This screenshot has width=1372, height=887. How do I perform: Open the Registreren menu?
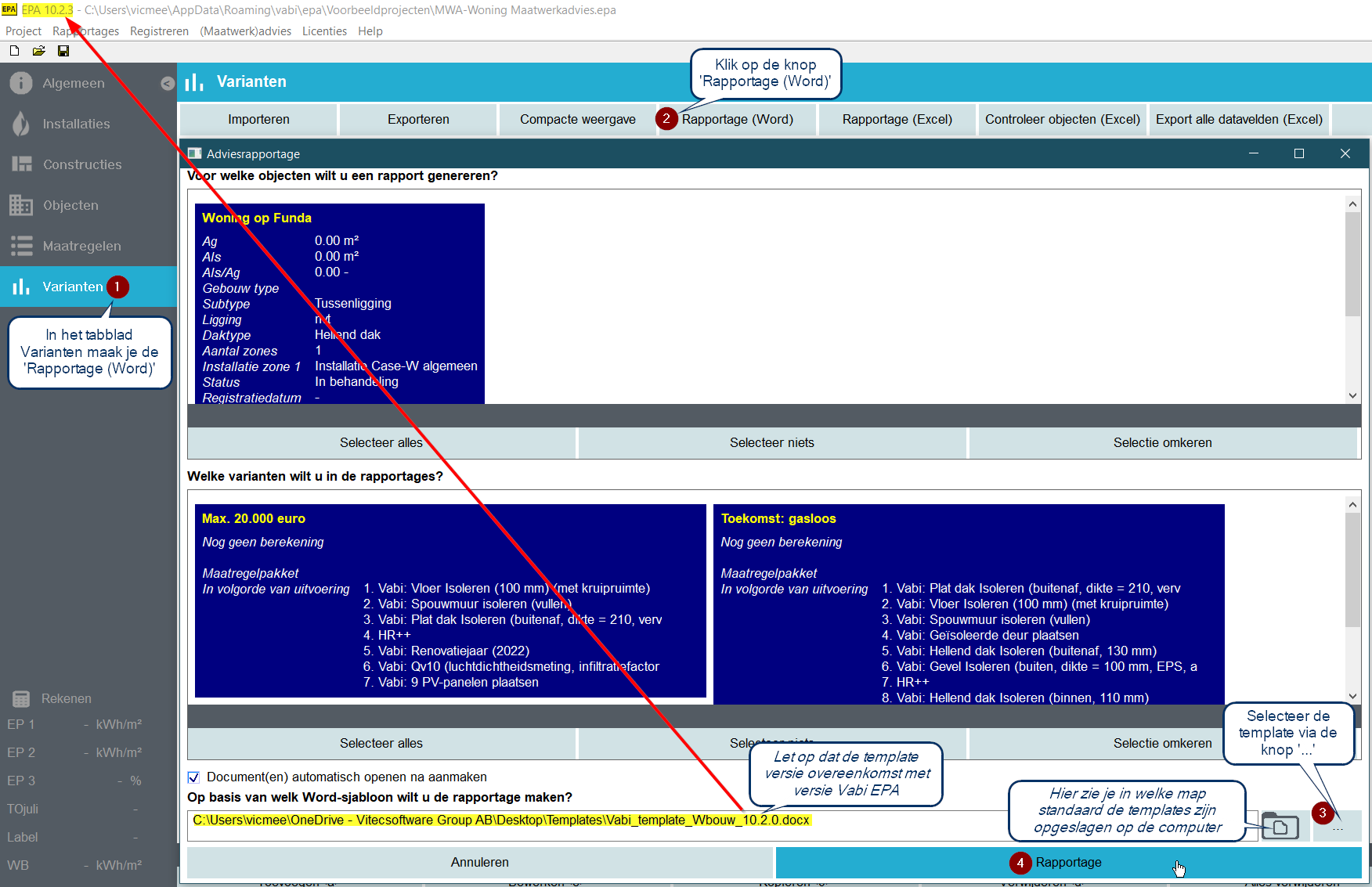click(159, 31)
